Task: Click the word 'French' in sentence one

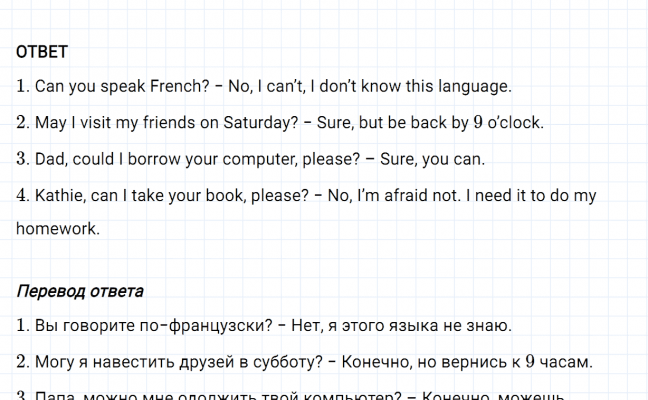Action: click(180, 87)
